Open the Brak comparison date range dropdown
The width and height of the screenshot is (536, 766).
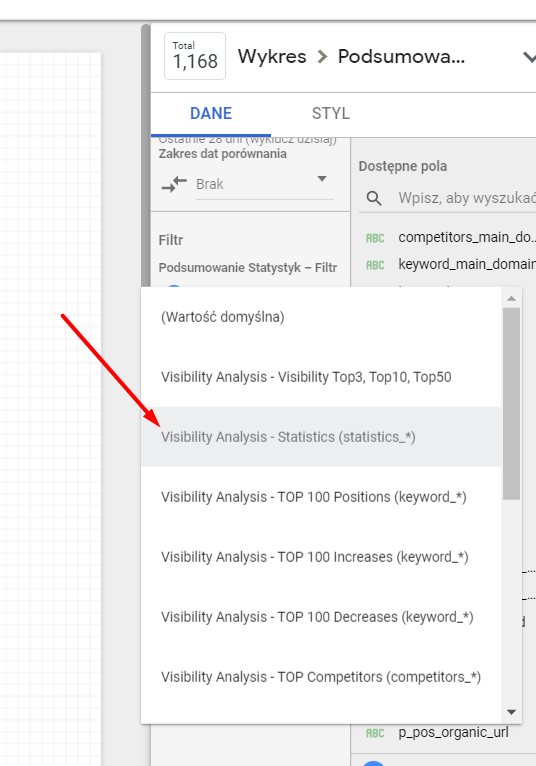[264, 184]
